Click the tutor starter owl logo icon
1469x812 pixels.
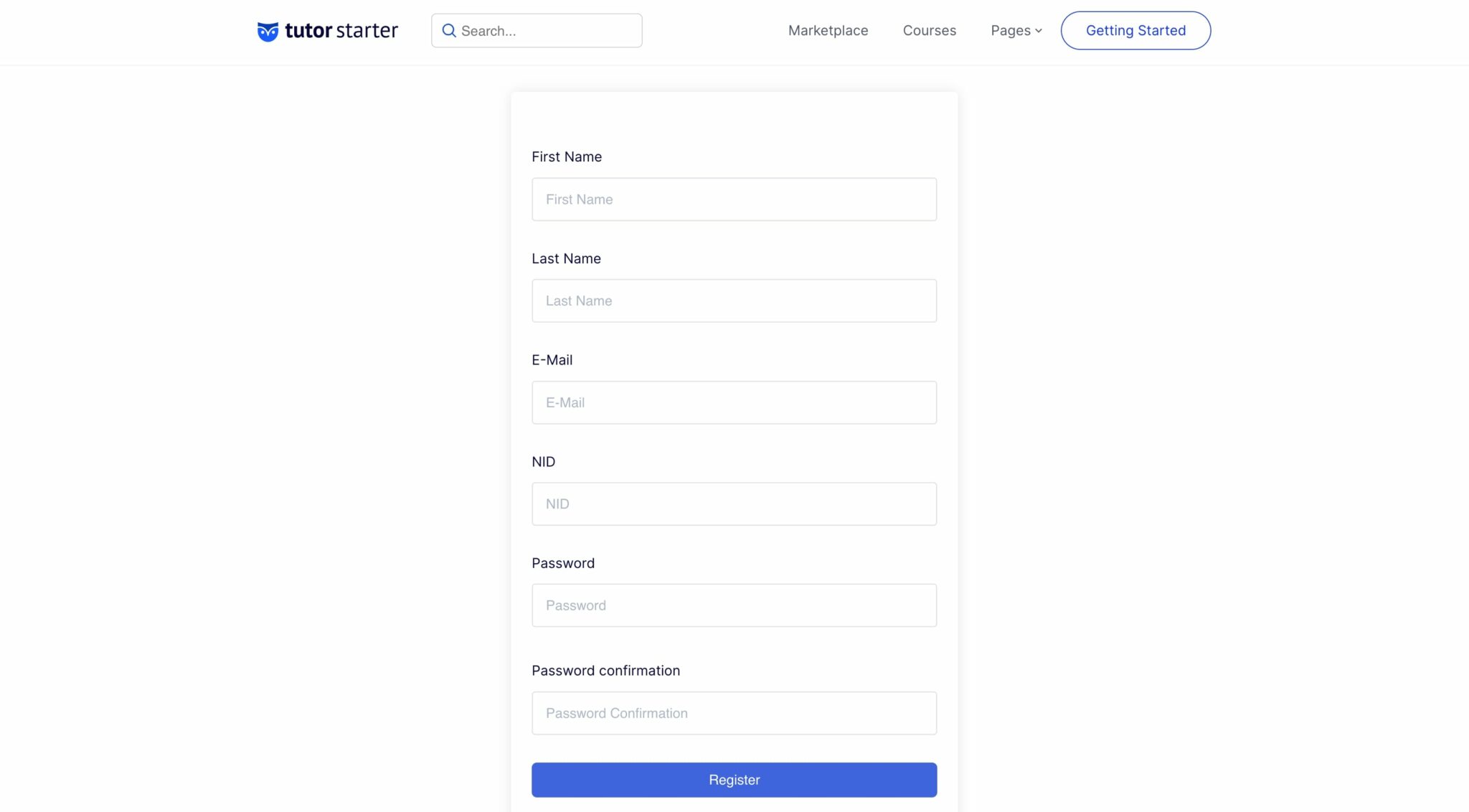pos(267,30)
